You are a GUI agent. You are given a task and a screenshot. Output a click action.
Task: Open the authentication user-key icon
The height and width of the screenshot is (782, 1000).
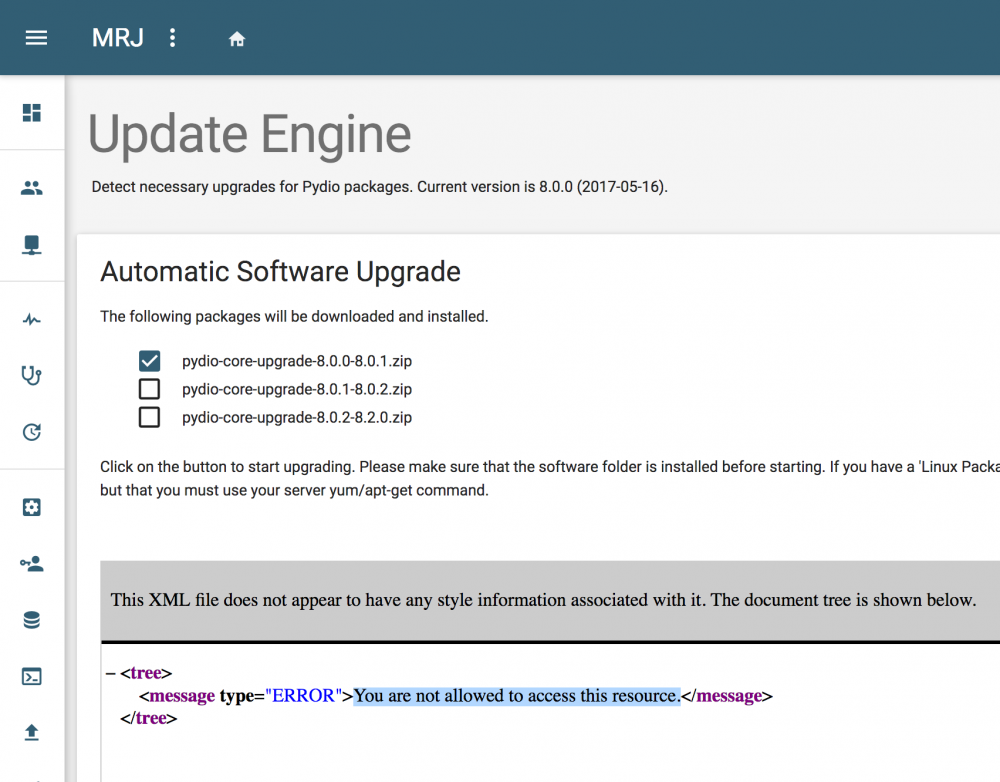32,564
